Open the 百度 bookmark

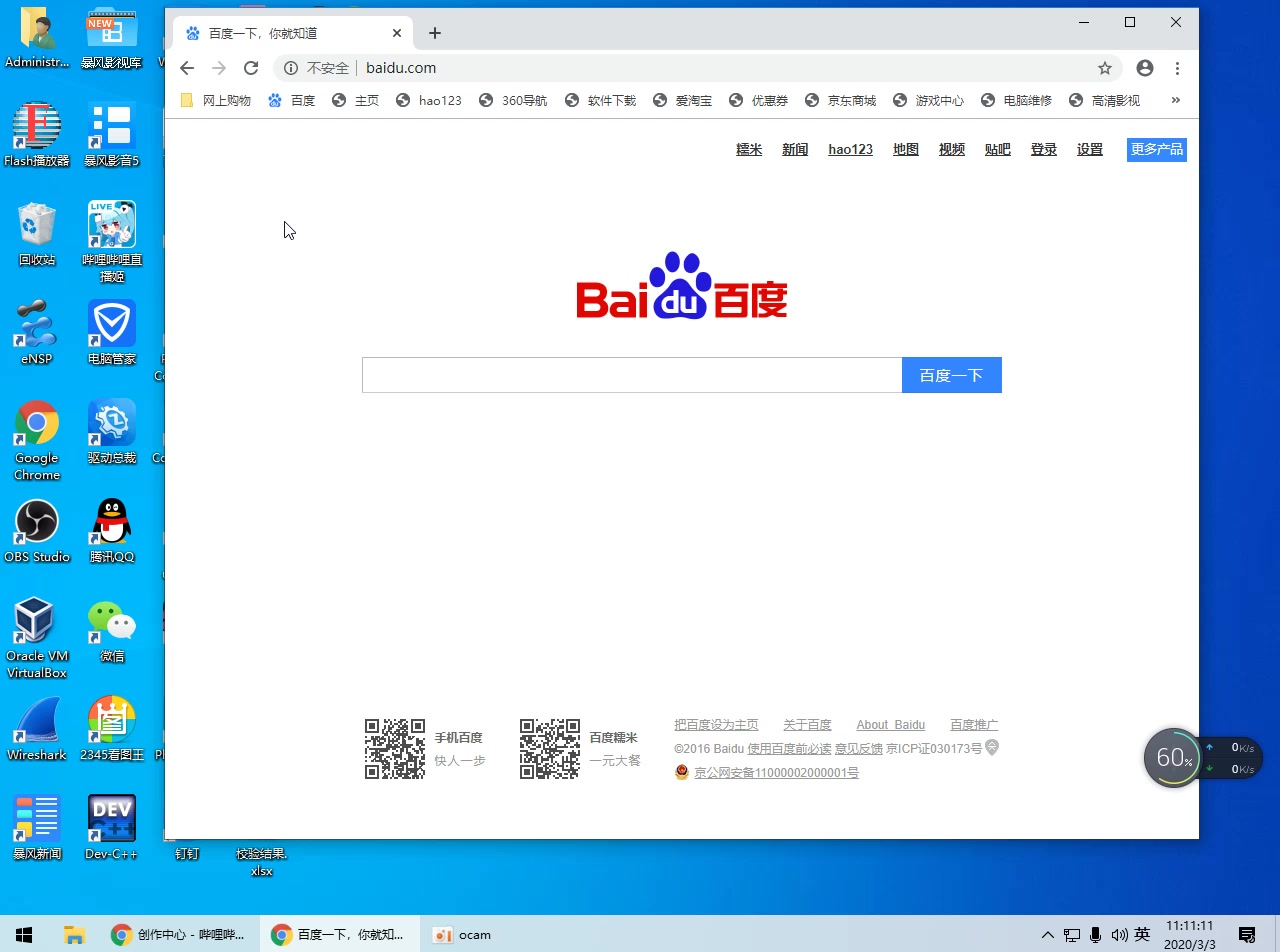[291, 100]
